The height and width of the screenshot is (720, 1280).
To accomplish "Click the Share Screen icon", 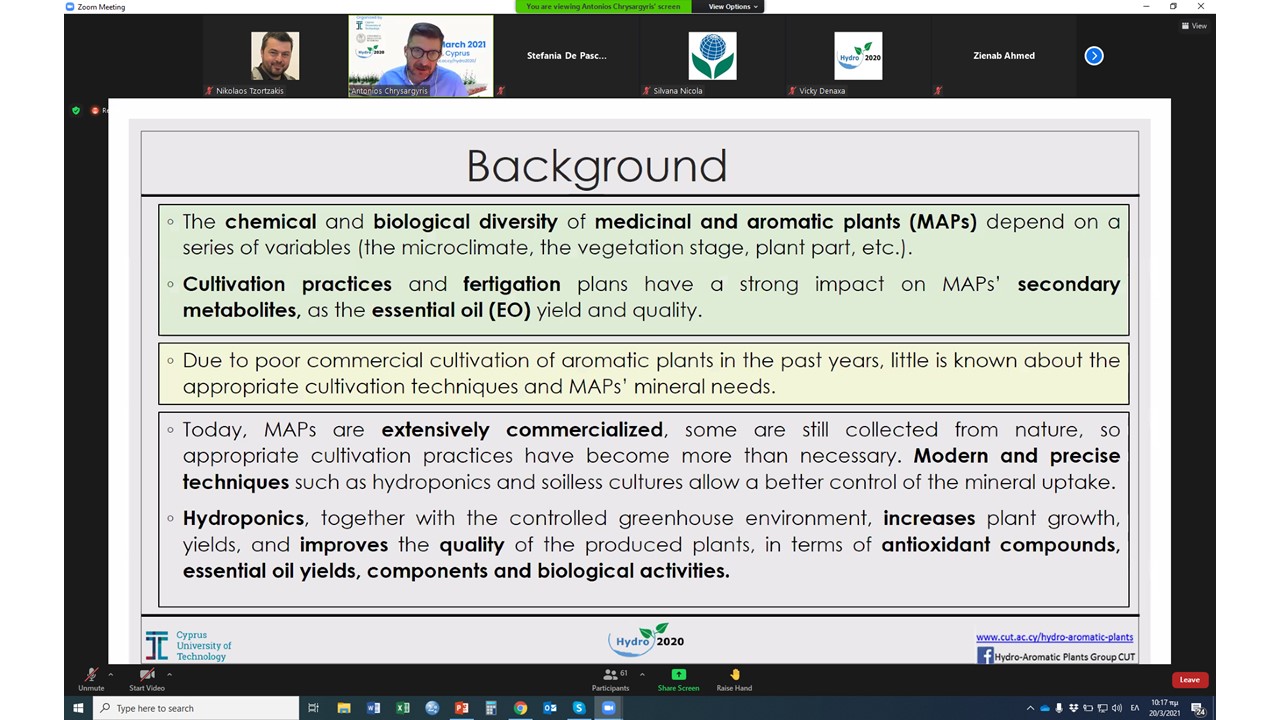I will pyautogui.click(x=678, y=675).
